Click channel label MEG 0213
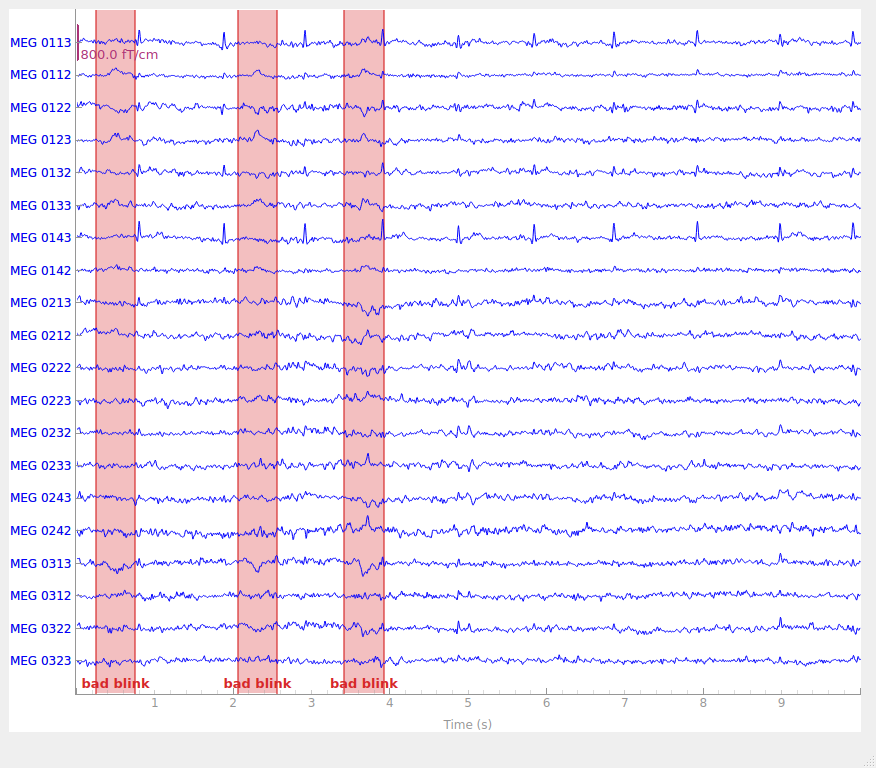Image resolution: width=876 pixels, height=768 pixels. (41, 303)
